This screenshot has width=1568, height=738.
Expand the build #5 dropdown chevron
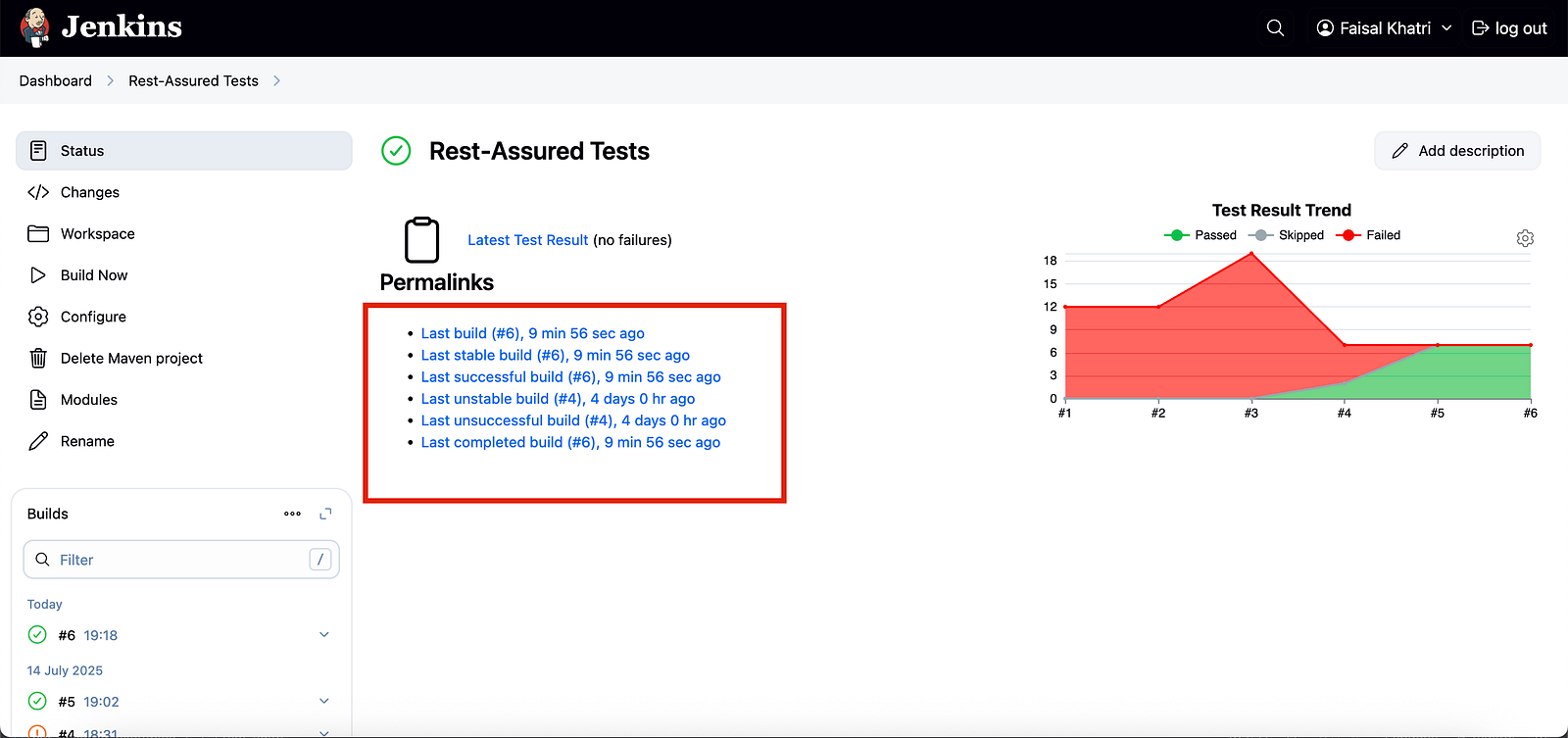point(324,701)
